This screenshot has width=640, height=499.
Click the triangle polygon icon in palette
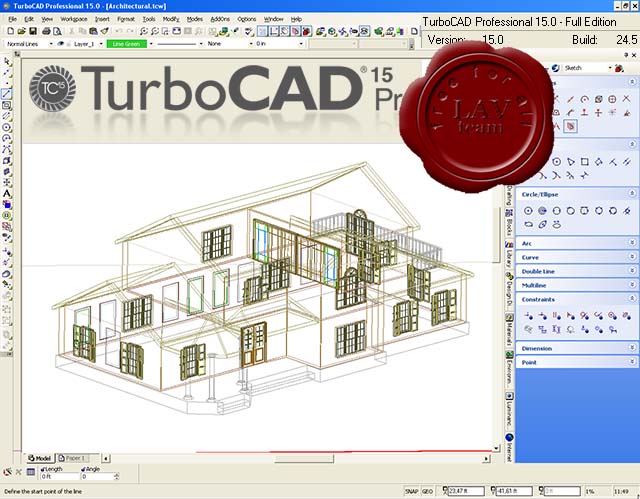(571, 162)
